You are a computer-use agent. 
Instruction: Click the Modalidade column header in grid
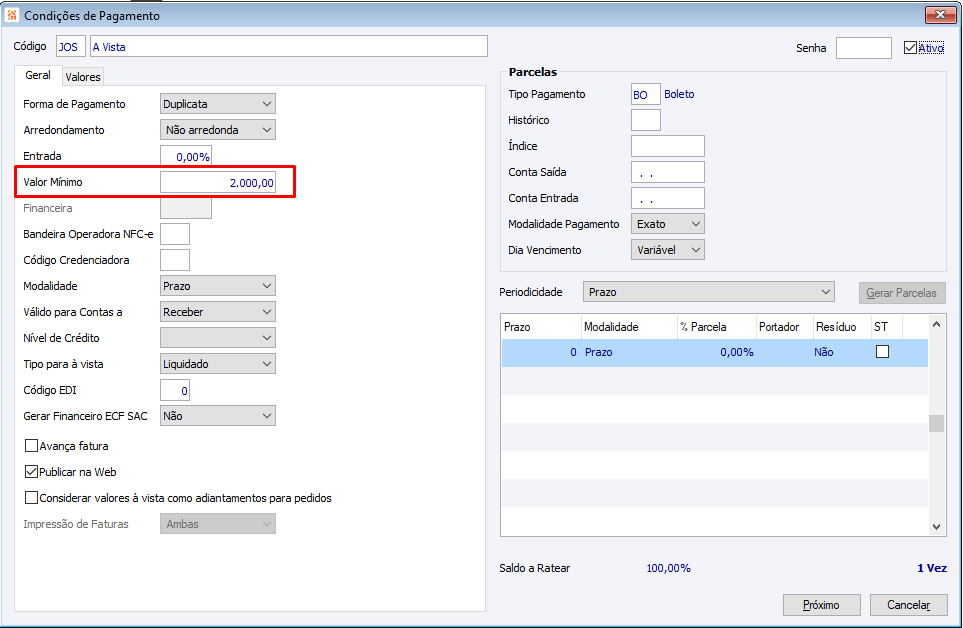[x=629, y=327]
